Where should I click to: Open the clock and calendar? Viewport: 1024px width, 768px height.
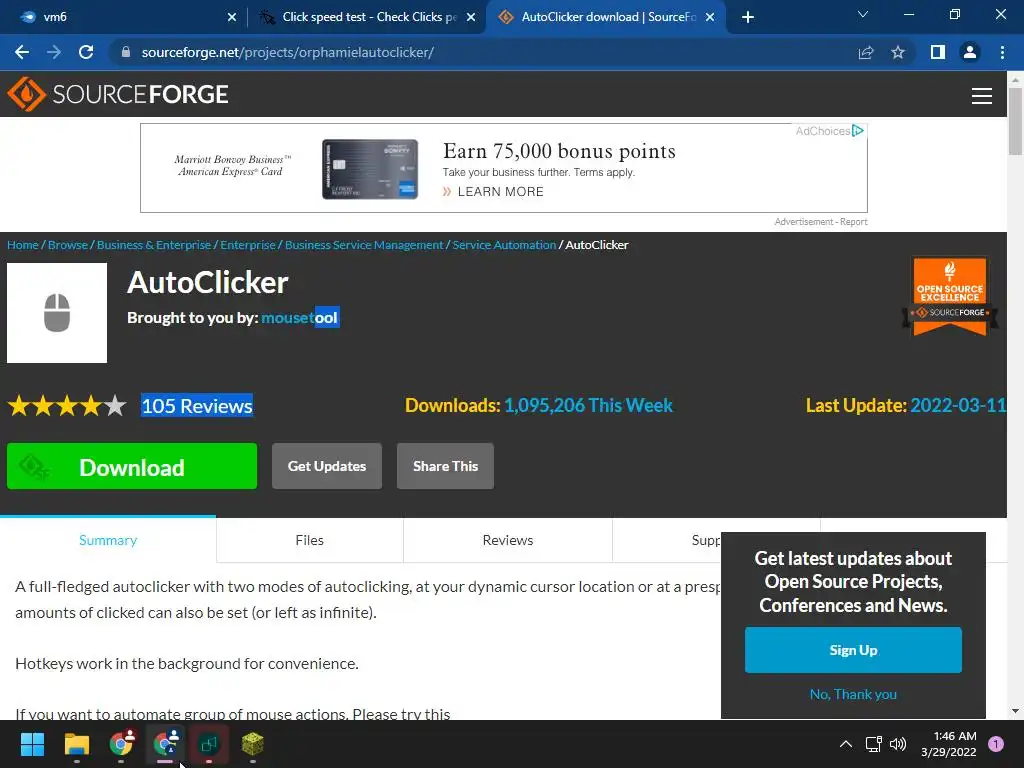[x=948, y=744]
